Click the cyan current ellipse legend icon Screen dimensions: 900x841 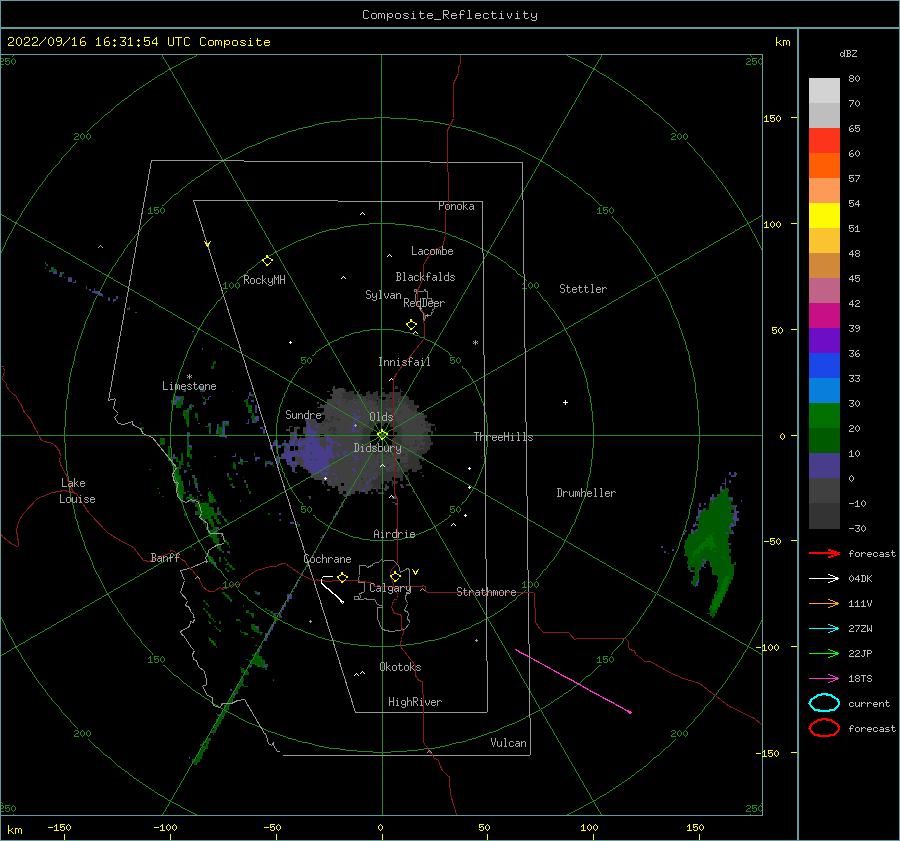(x=824, y=703)
